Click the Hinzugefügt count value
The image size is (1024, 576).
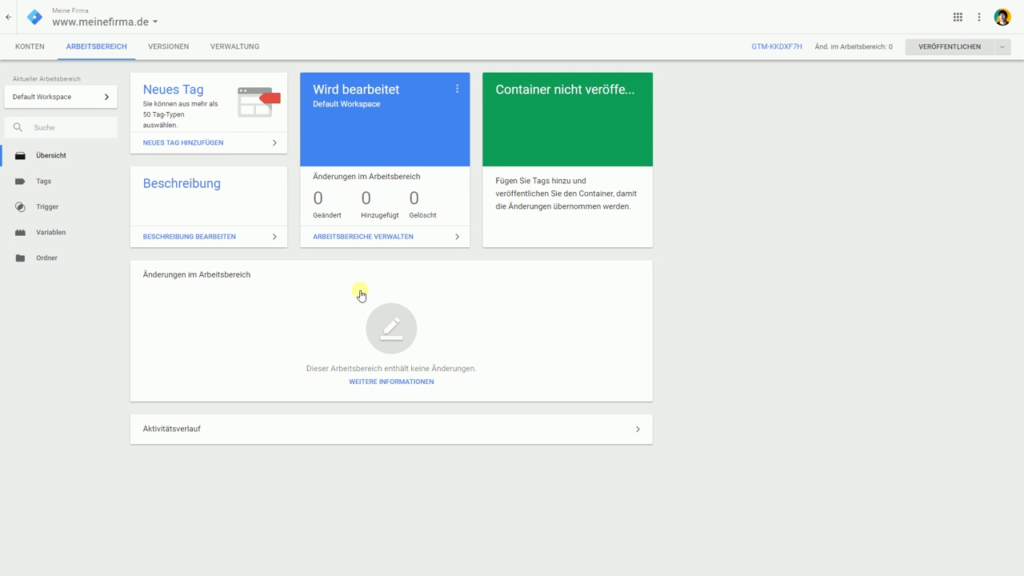[x=366, y=198]
